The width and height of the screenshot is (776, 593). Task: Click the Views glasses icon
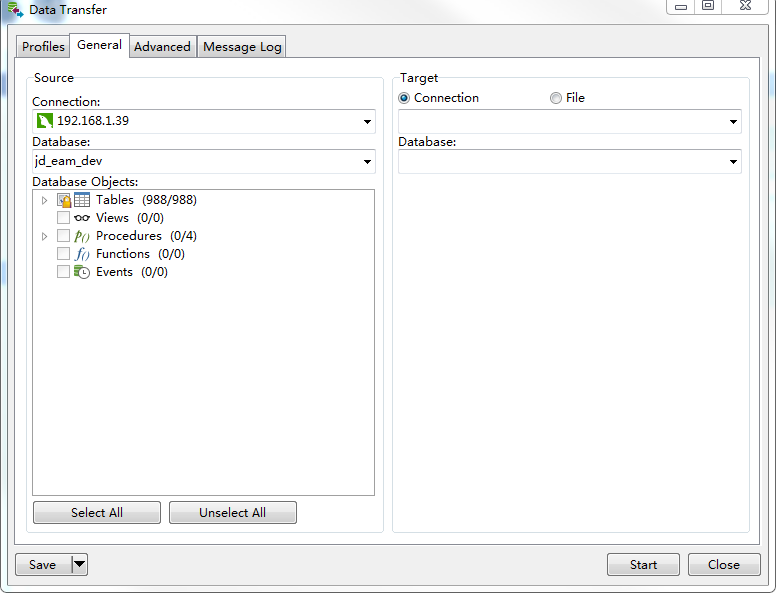(x=82, y=218)
